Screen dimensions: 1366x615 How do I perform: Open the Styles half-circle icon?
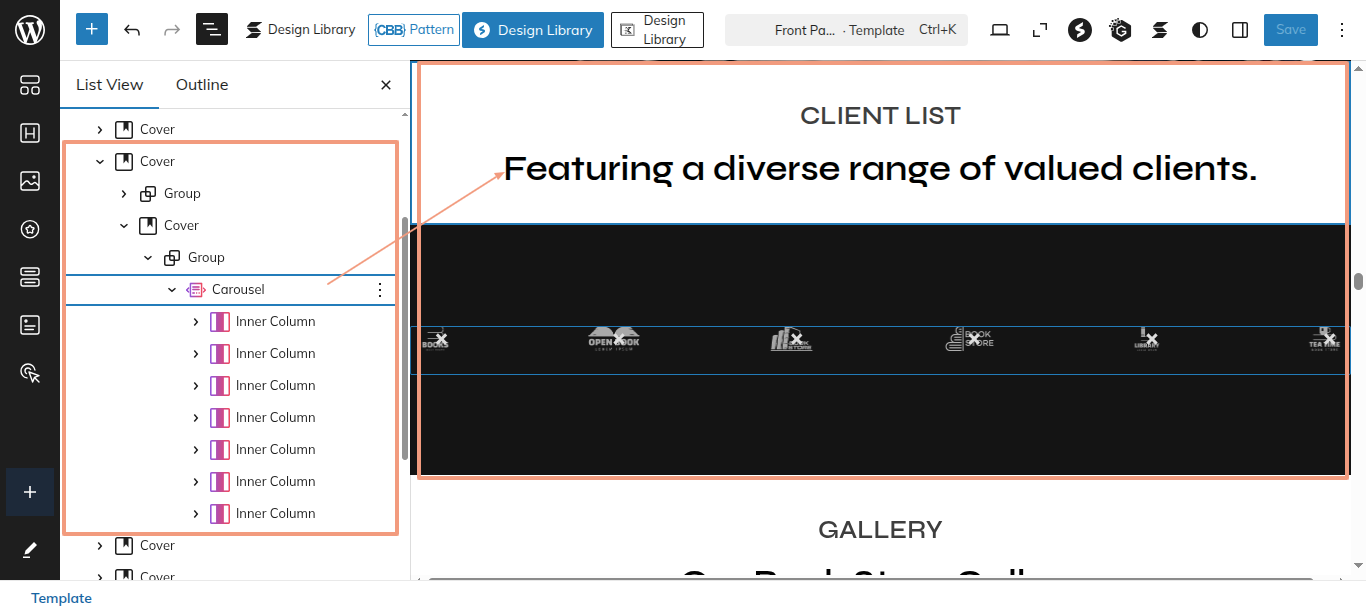1200,30
